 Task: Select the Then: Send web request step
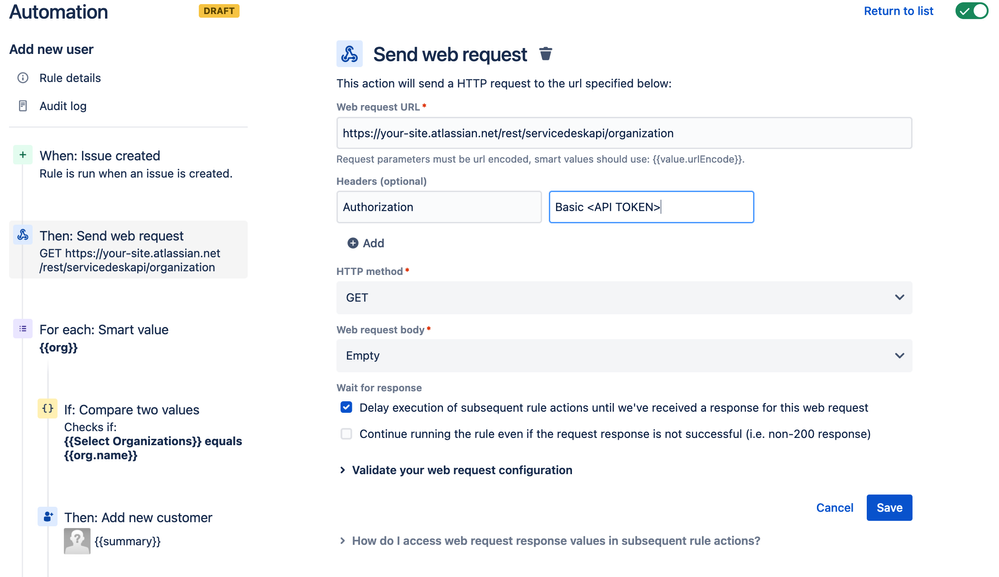coord(128,250)
